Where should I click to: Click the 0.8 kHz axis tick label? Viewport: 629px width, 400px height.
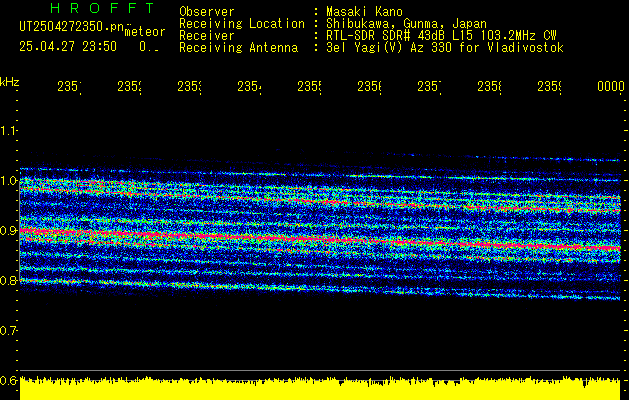8,280
